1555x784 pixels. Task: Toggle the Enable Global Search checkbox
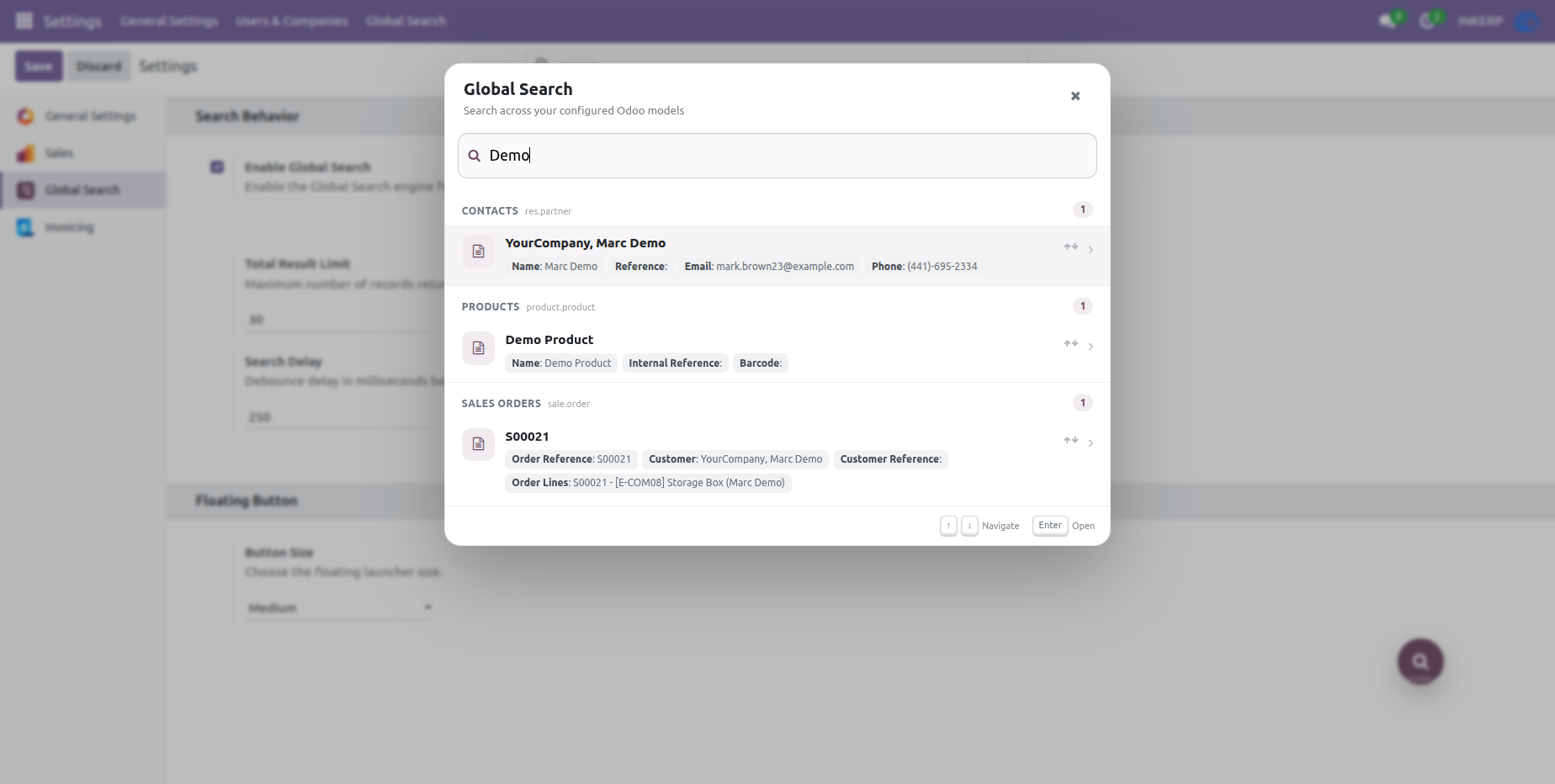pyautogui.click(x=217, y=167)
